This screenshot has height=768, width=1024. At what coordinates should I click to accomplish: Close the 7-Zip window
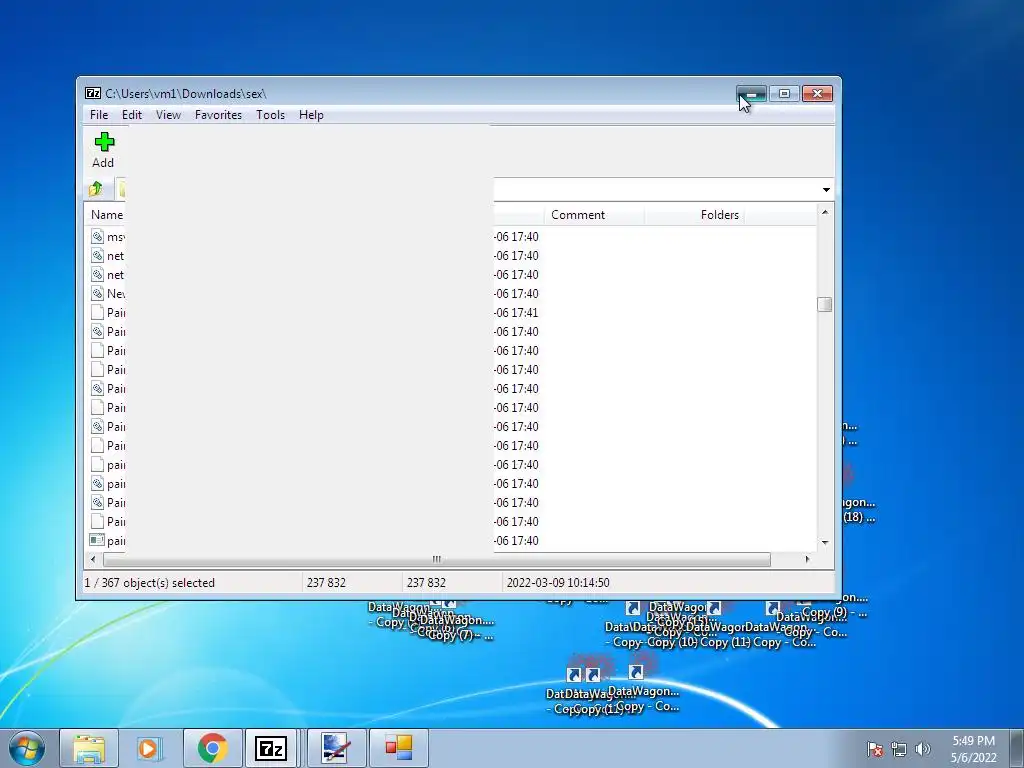point(817,94)
